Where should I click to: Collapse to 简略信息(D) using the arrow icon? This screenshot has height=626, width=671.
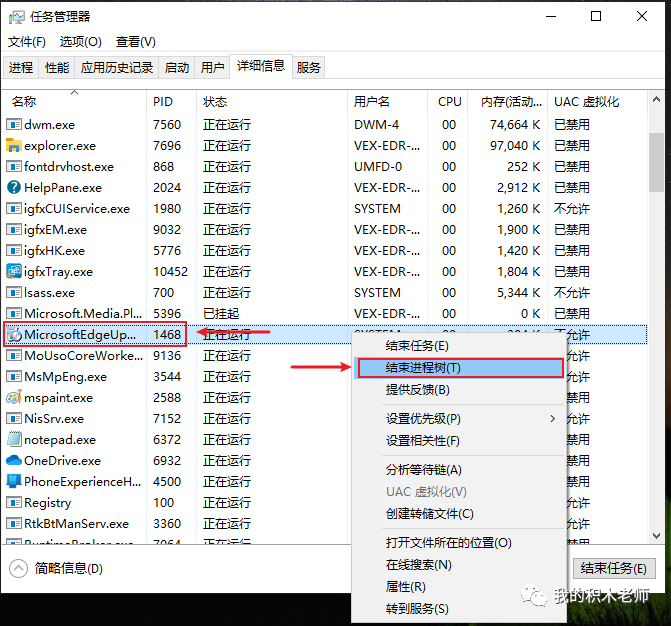(x=18, y=569)
